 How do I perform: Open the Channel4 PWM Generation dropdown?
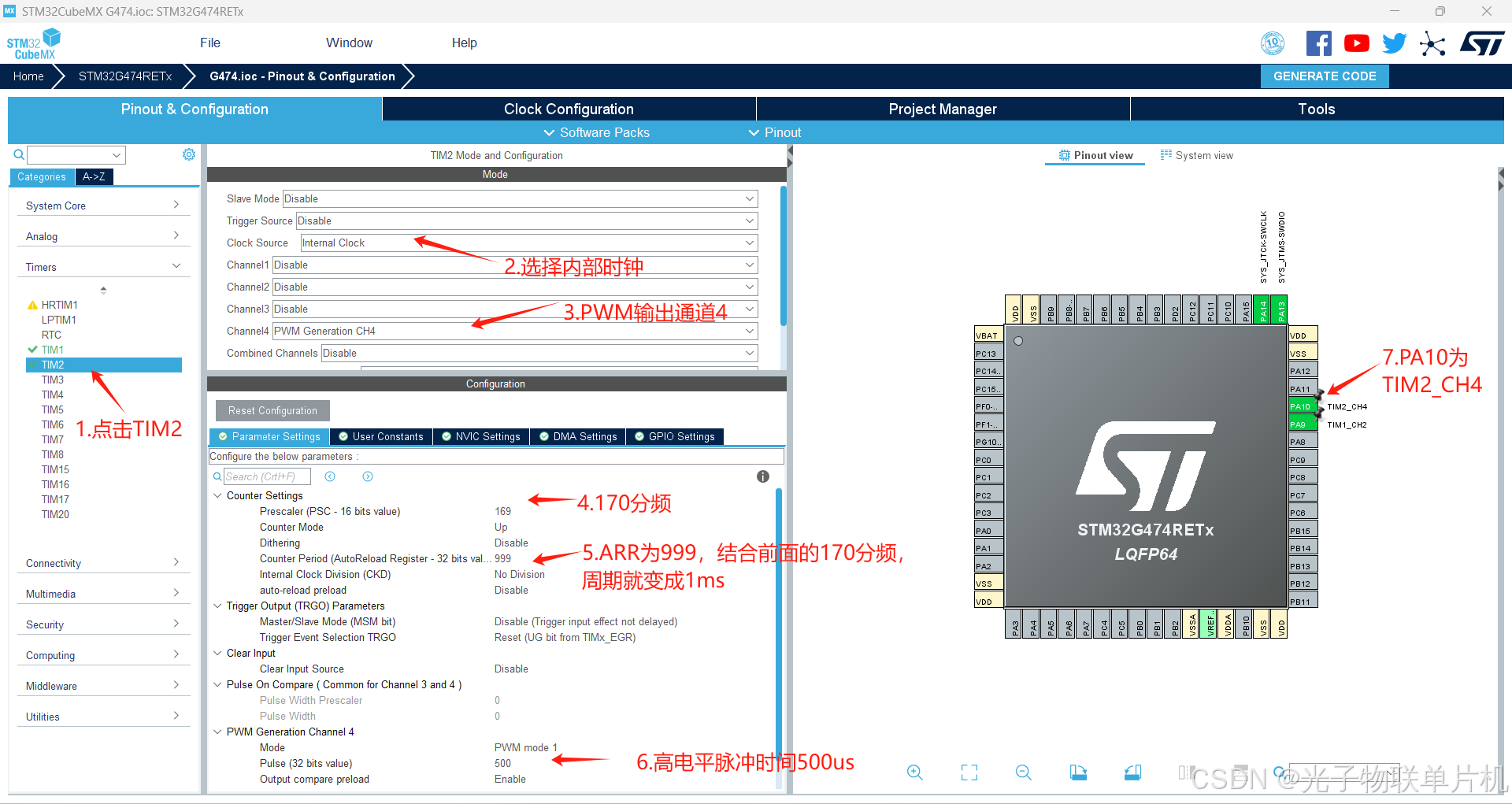[x=515, y=332]
